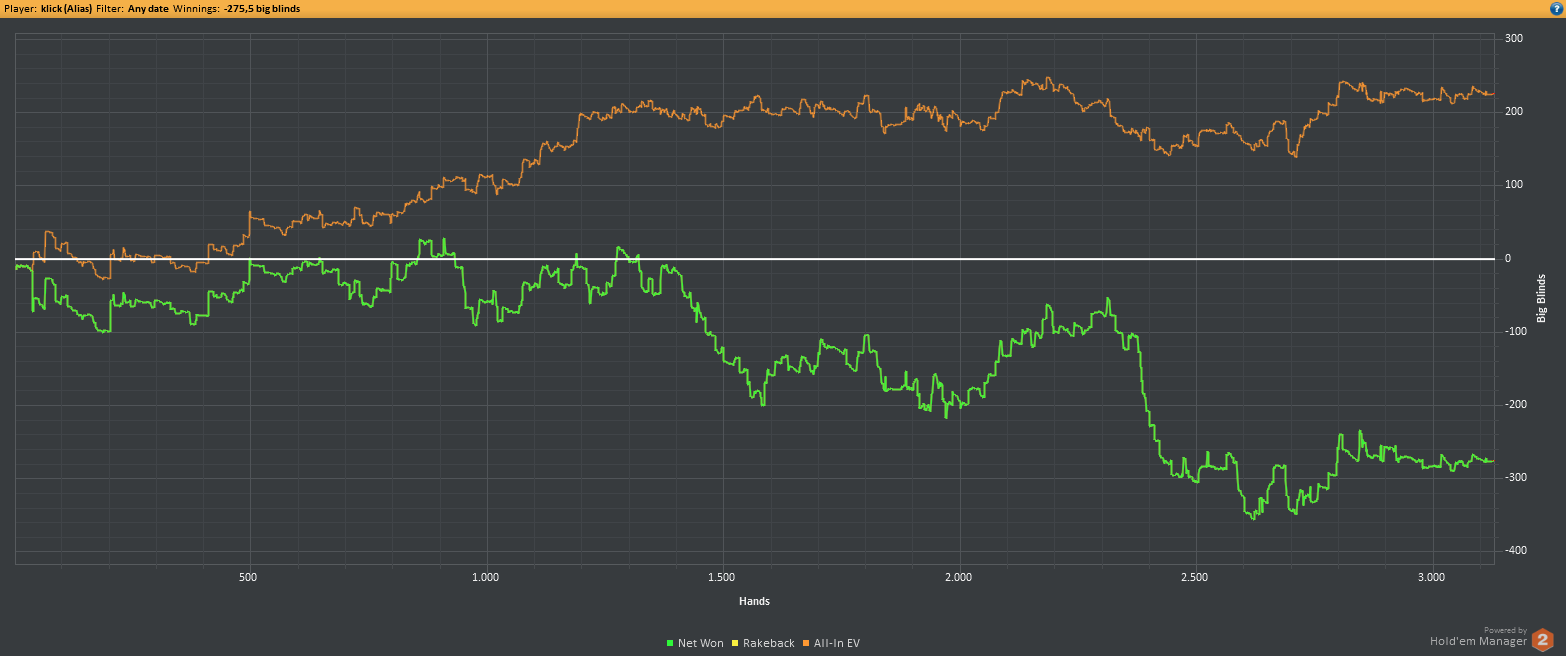The height and width of the screenshot is (656, 1566).
Task: Click the 1.500 tick on the hands axis
Action: pyautogui.click(x=721, y=578)
